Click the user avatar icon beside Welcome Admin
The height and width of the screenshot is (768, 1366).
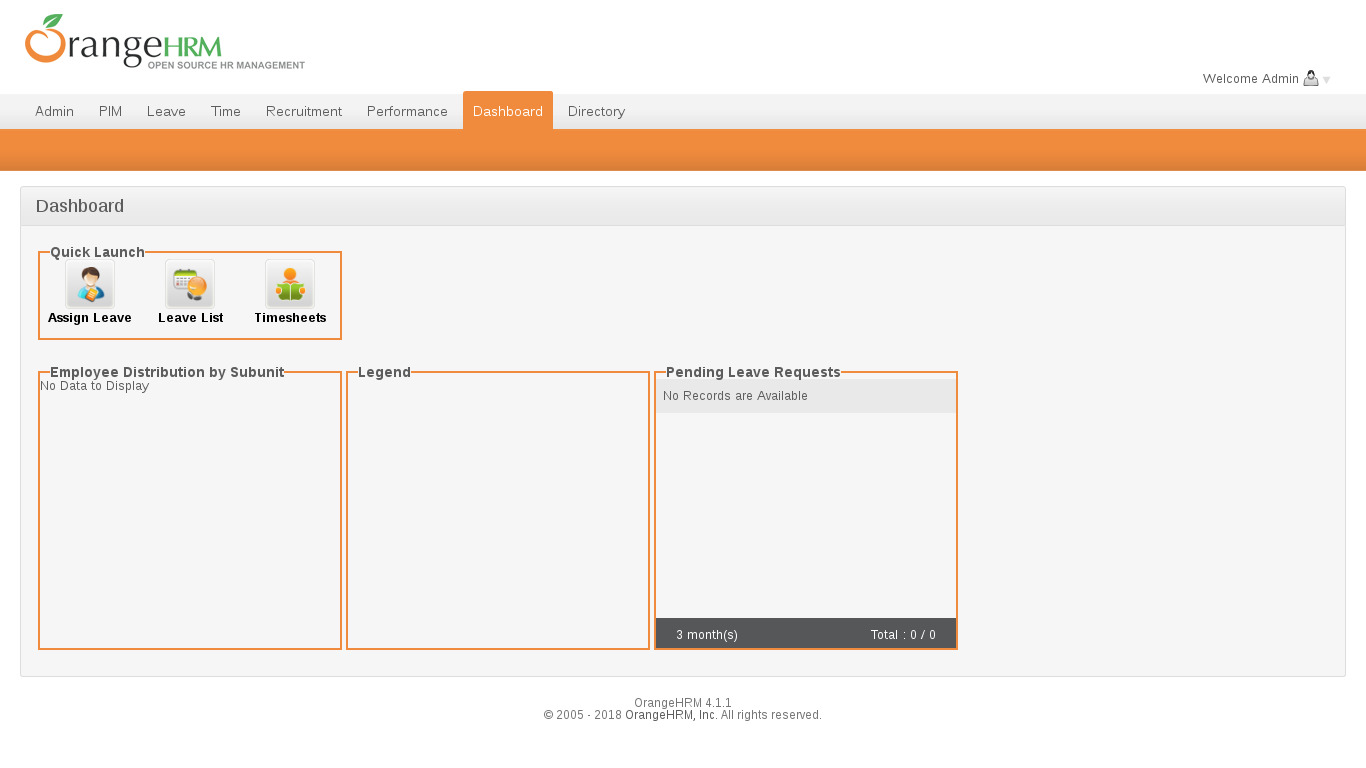coord(1311,78)
